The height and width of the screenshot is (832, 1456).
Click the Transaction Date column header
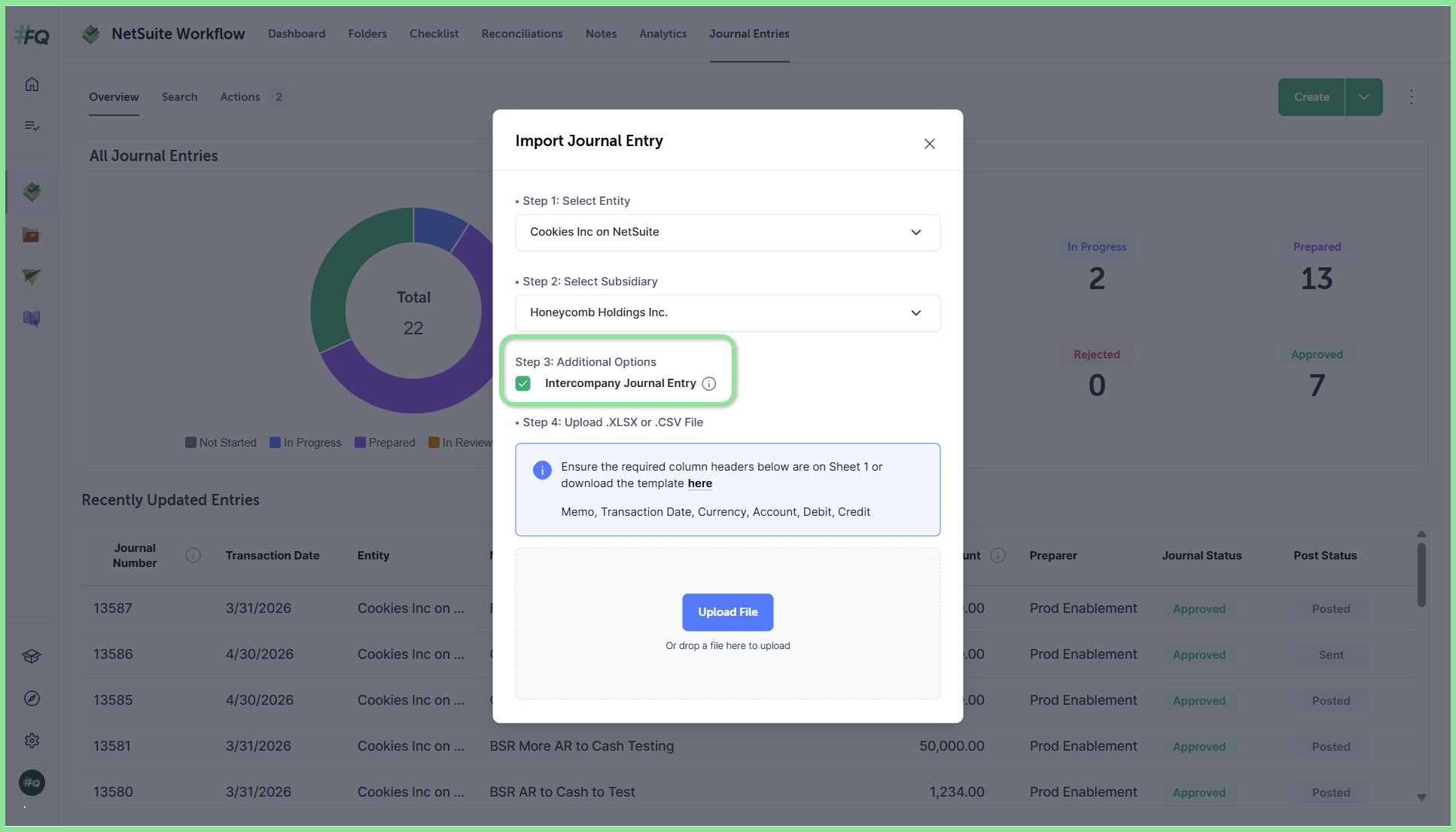[x=273, y=556]
